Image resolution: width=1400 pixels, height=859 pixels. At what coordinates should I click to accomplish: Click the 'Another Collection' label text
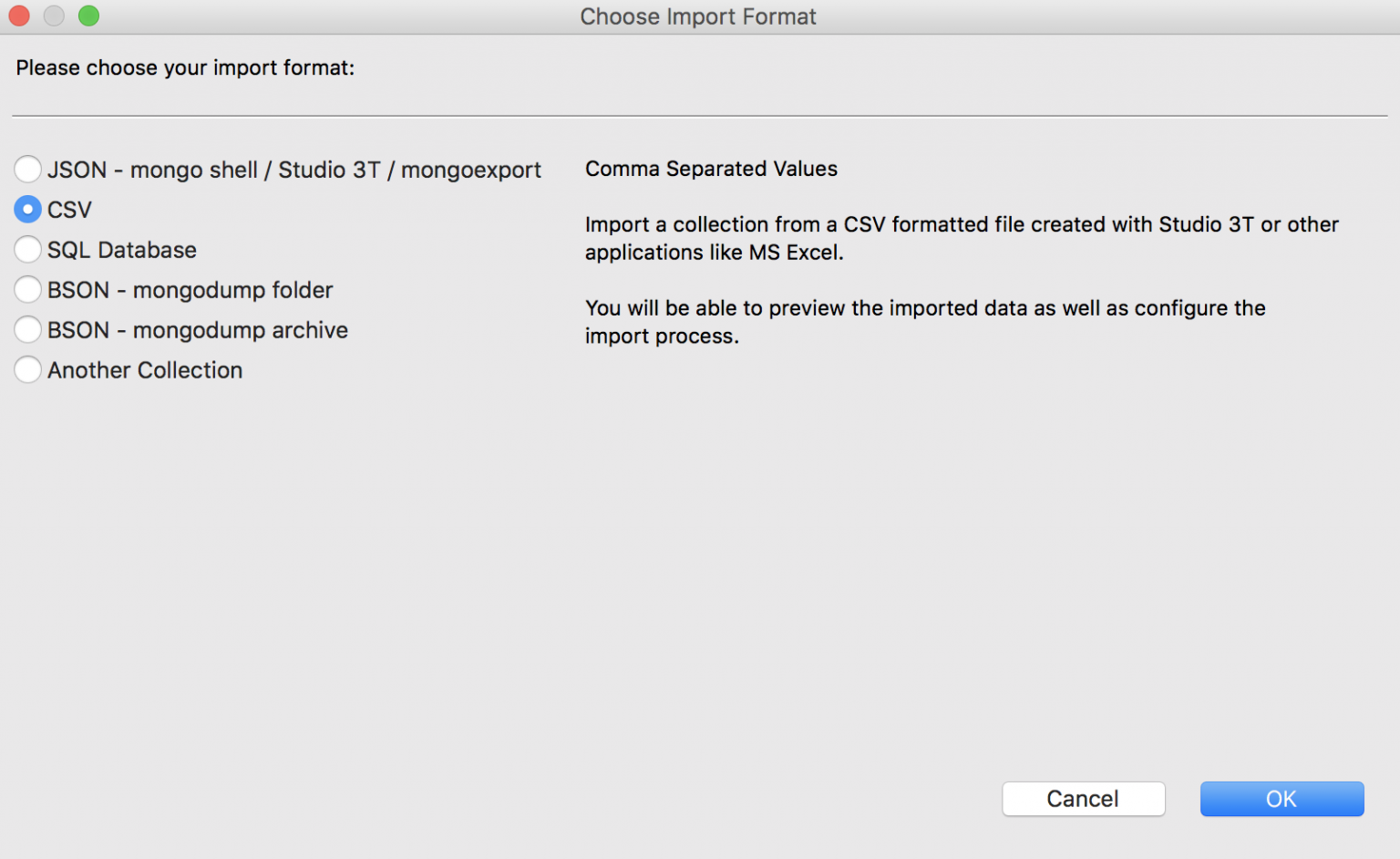click(145, 370)
